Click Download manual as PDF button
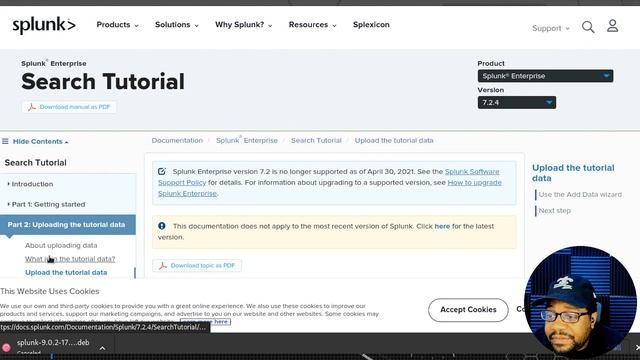This screenshot has height=360, width=640. pyautogui.click(x=69, y=107)
